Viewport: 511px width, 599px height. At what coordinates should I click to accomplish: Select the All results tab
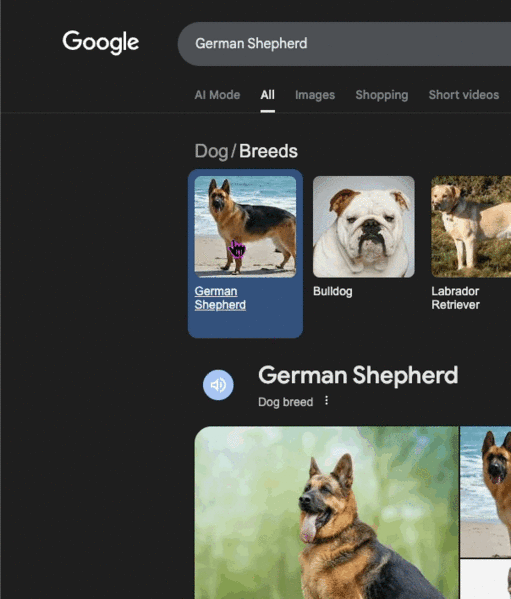click(267, 95)
